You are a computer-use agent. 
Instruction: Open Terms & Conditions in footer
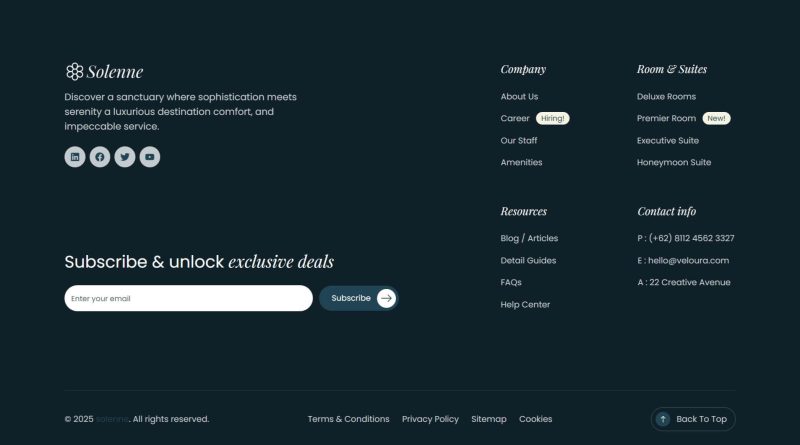pos(348,419)
